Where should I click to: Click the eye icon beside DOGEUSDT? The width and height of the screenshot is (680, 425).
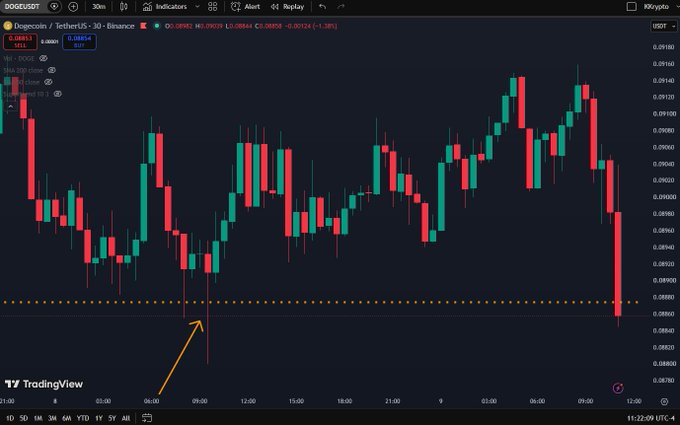coord(54,7)
